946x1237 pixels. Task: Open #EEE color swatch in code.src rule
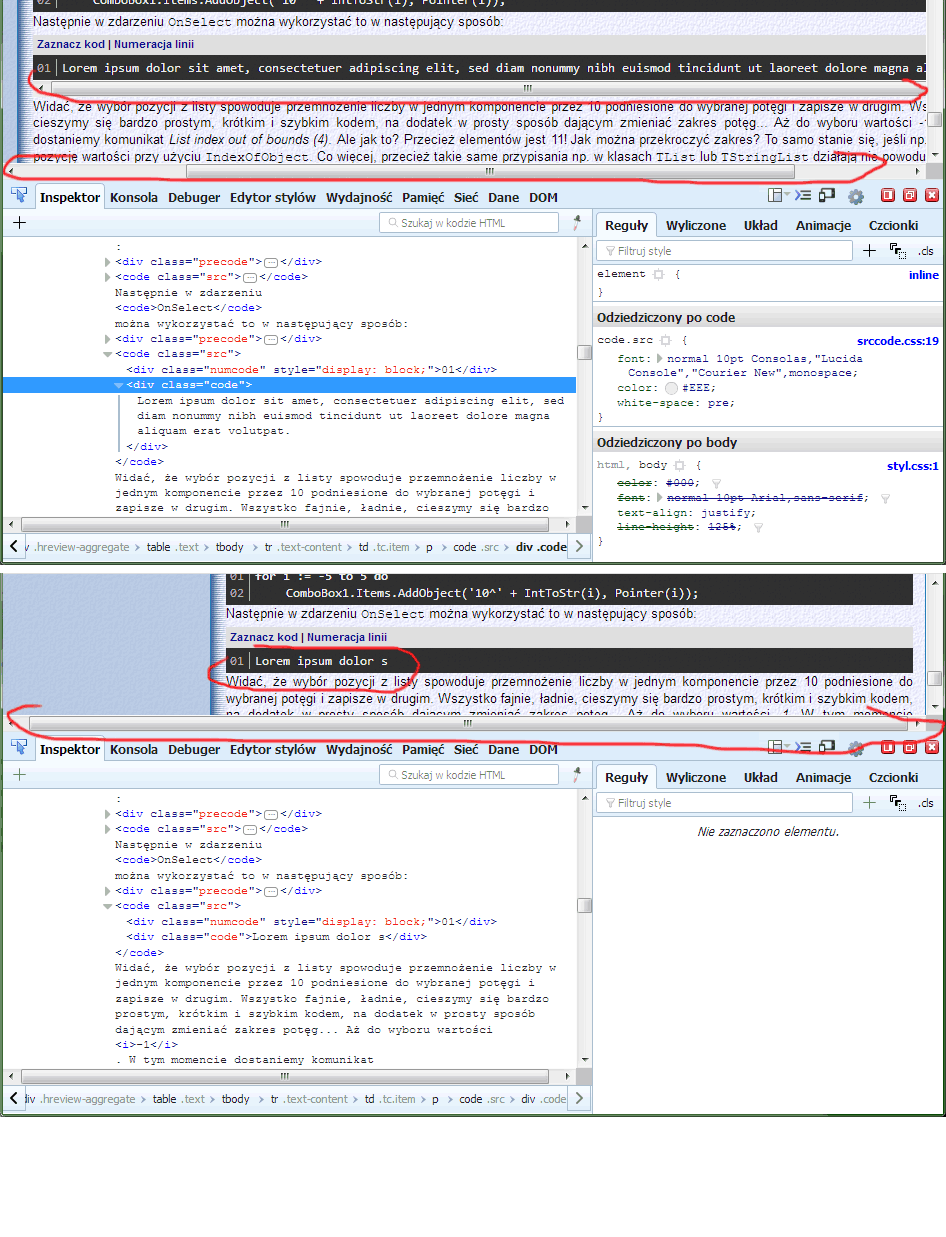[x=672, y=388]
